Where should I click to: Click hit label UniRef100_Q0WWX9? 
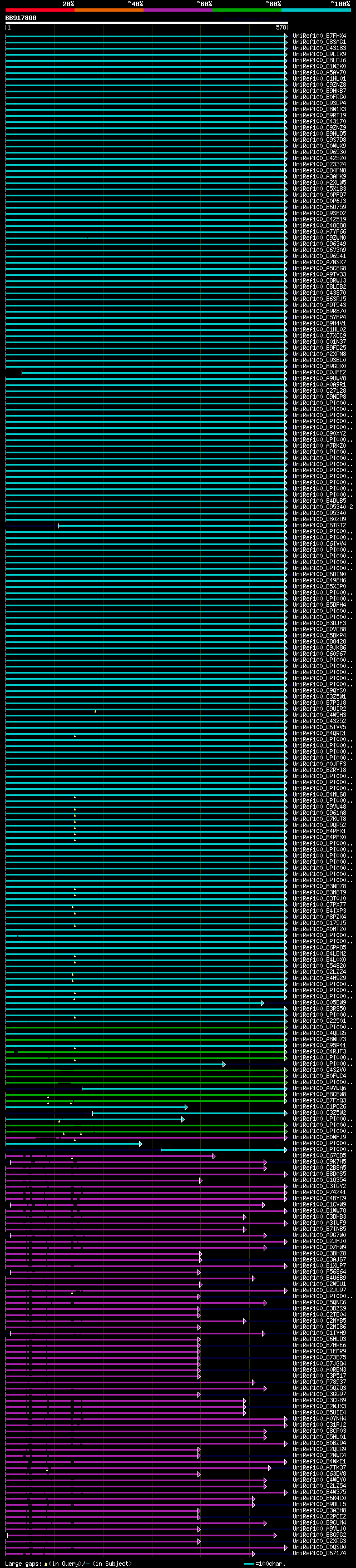[319, 146]
